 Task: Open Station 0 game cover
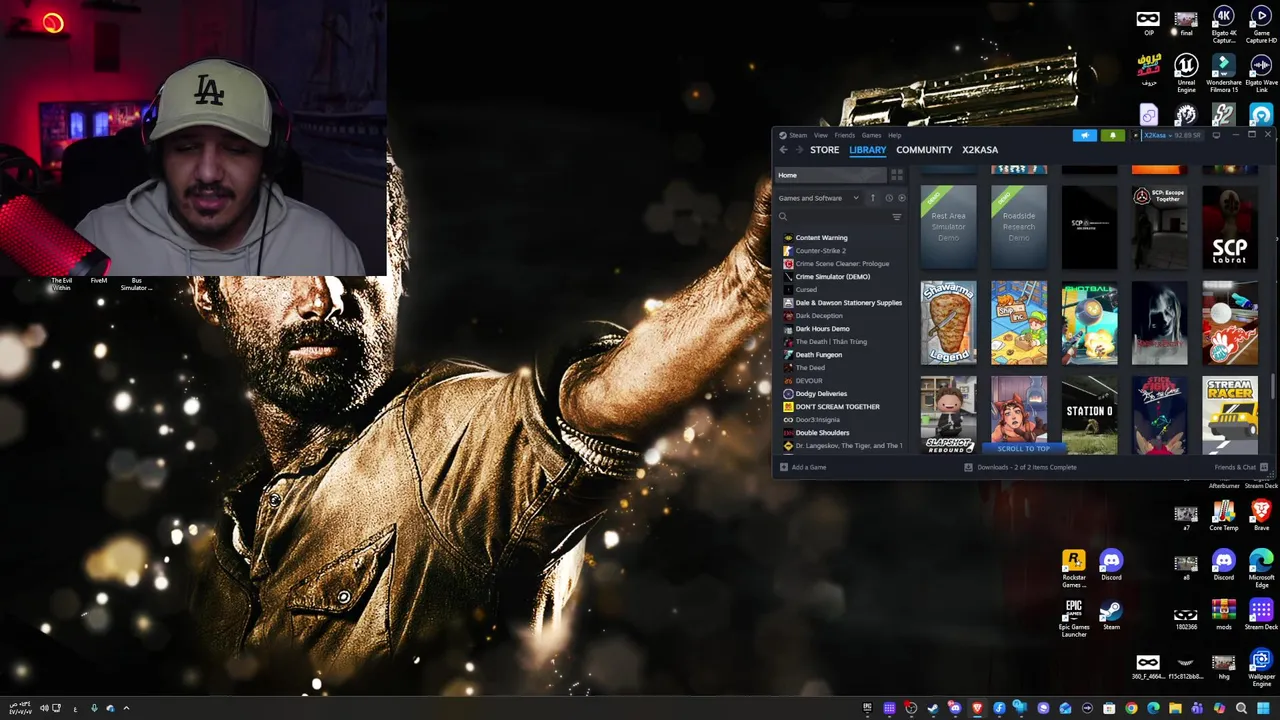coord(1089,415)
